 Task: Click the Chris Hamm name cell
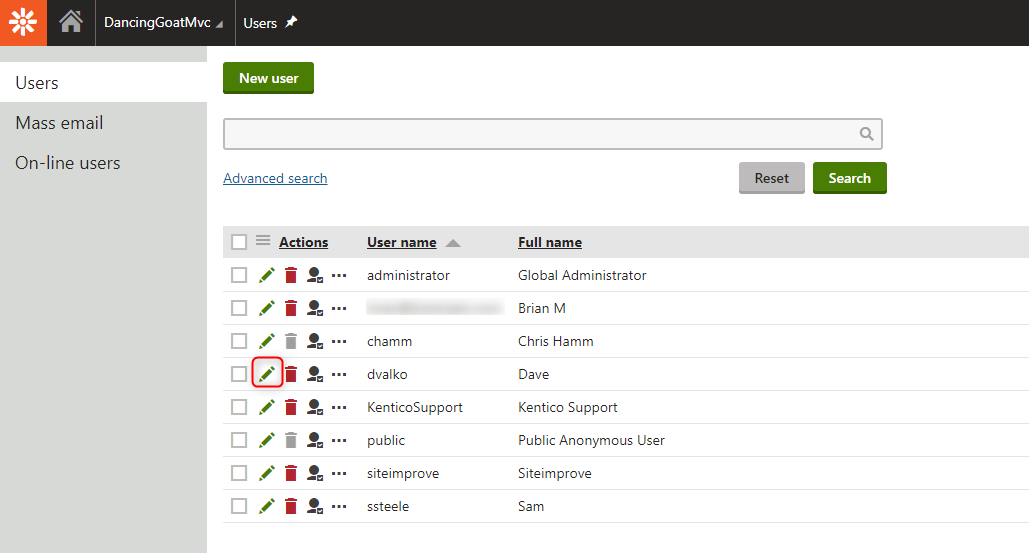[555, 341]
